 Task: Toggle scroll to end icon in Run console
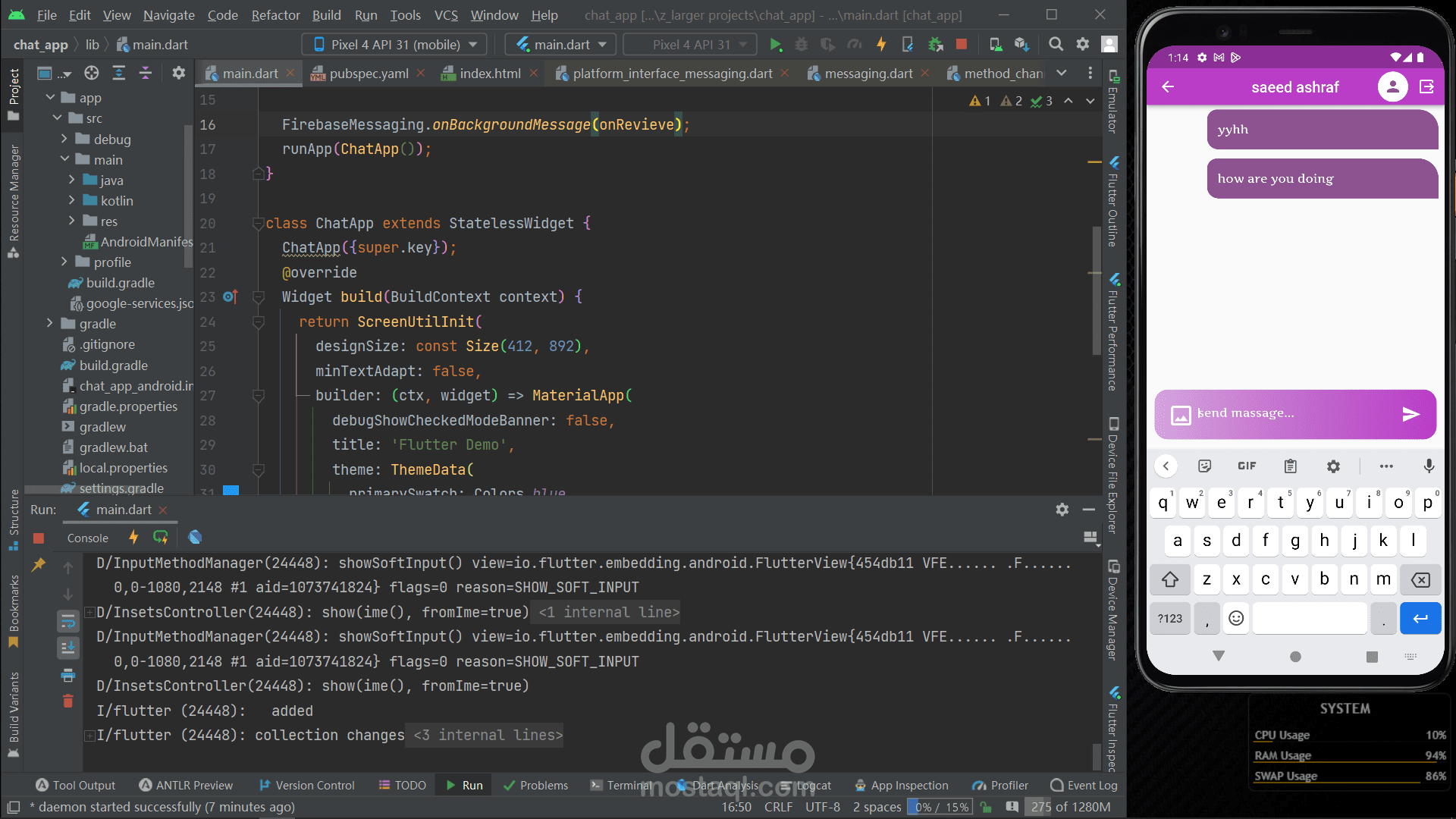pos(68,648)
